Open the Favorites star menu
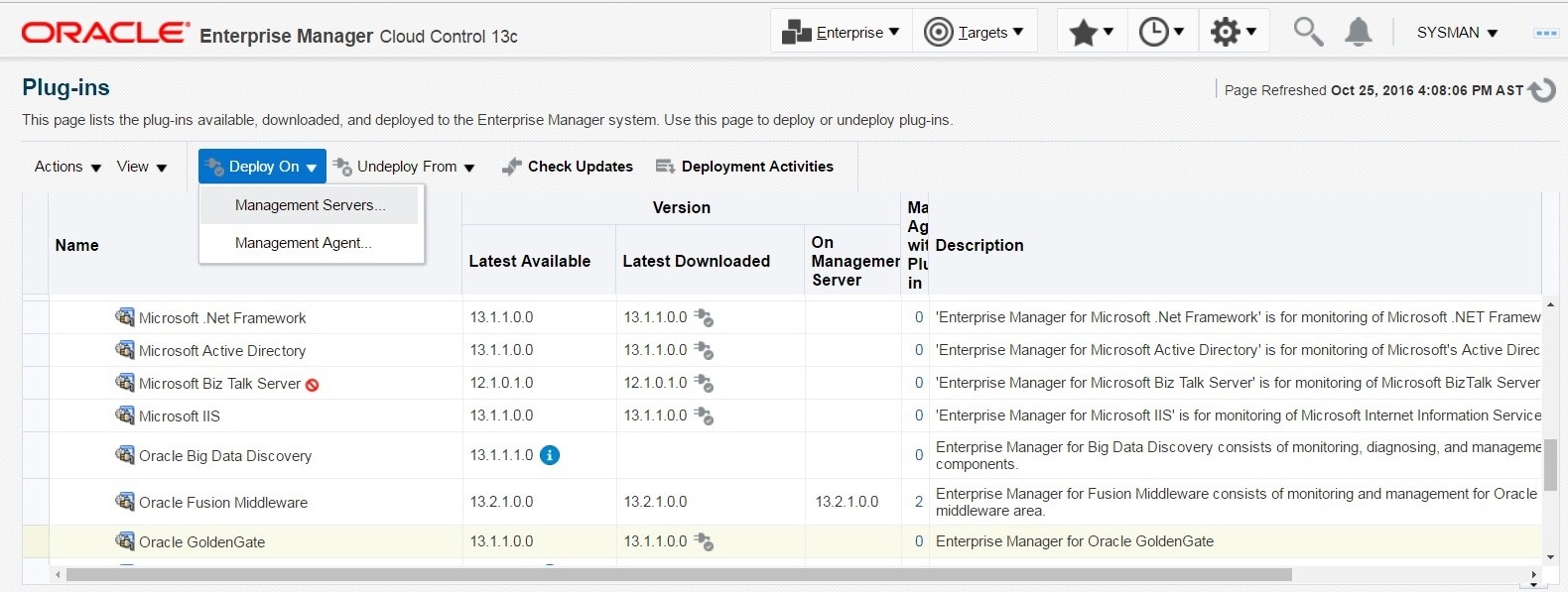 tap(1091, 32)
